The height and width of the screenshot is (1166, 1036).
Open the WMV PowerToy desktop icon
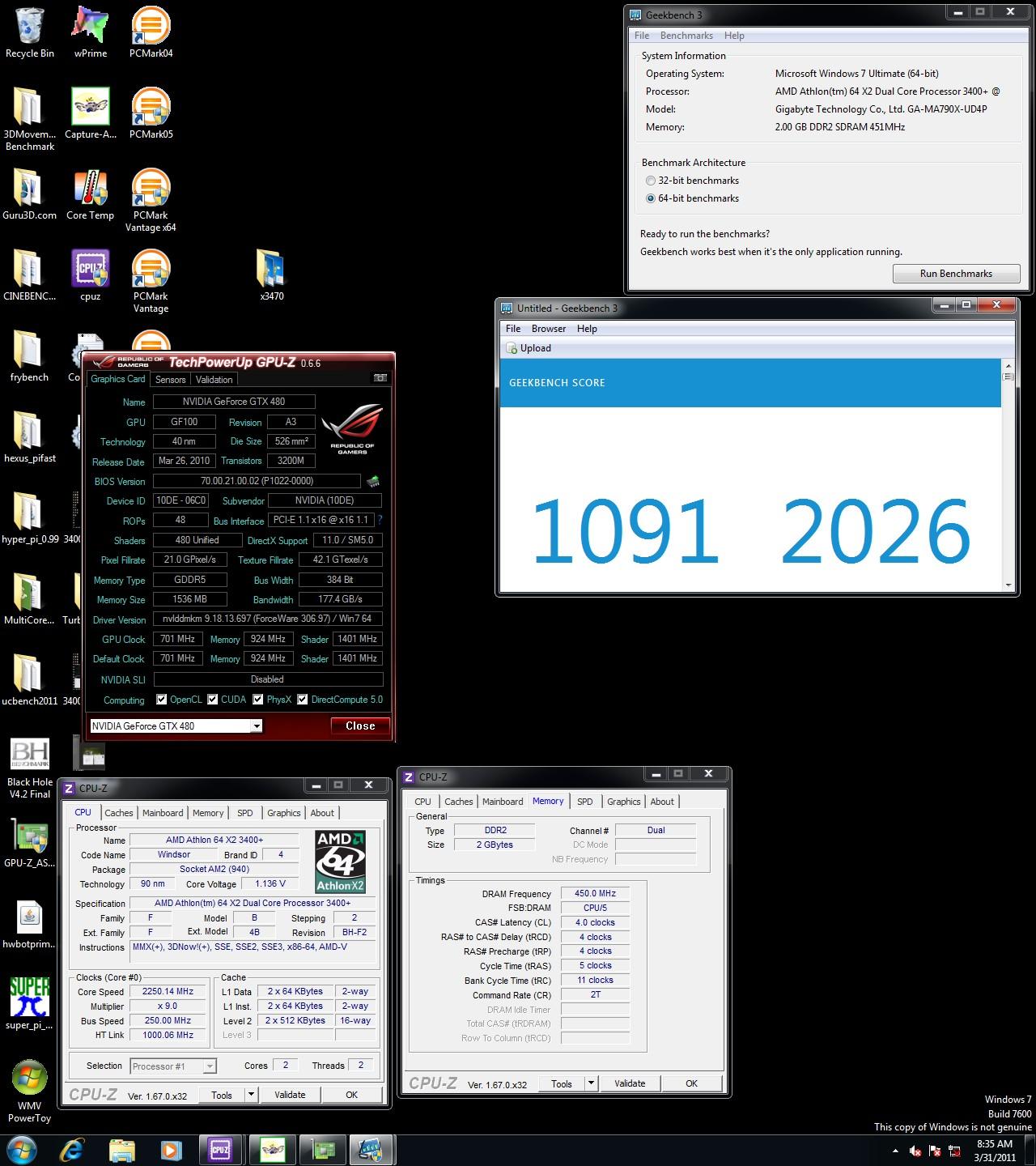pos(29,1091)
